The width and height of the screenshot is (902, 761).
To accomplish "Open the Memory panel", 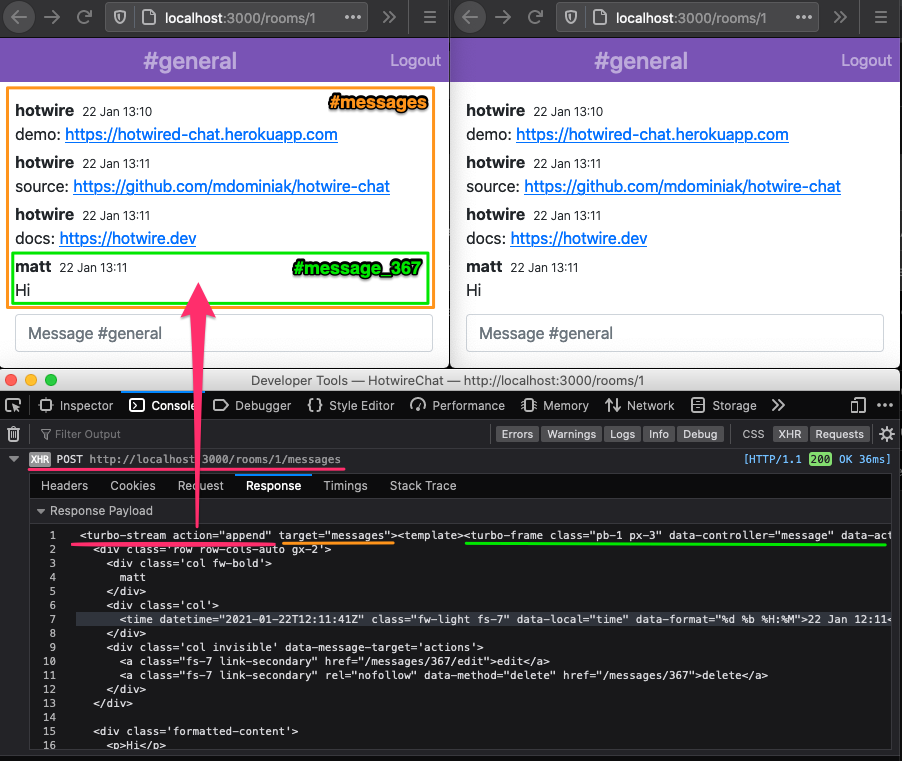I will point(555,406).
